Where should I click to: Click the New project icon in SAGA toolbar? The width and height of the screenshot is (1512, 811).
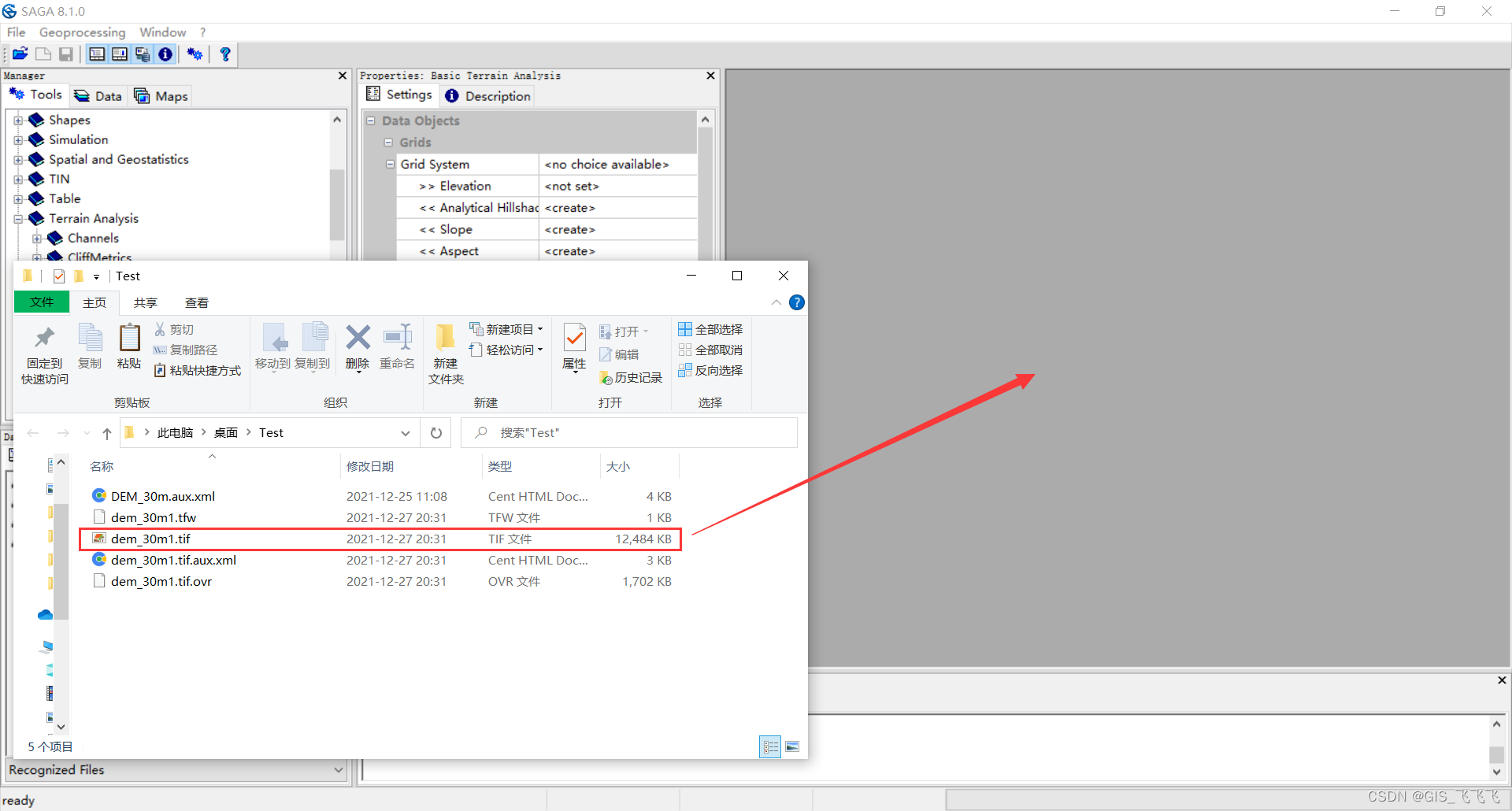click(43, 54)
